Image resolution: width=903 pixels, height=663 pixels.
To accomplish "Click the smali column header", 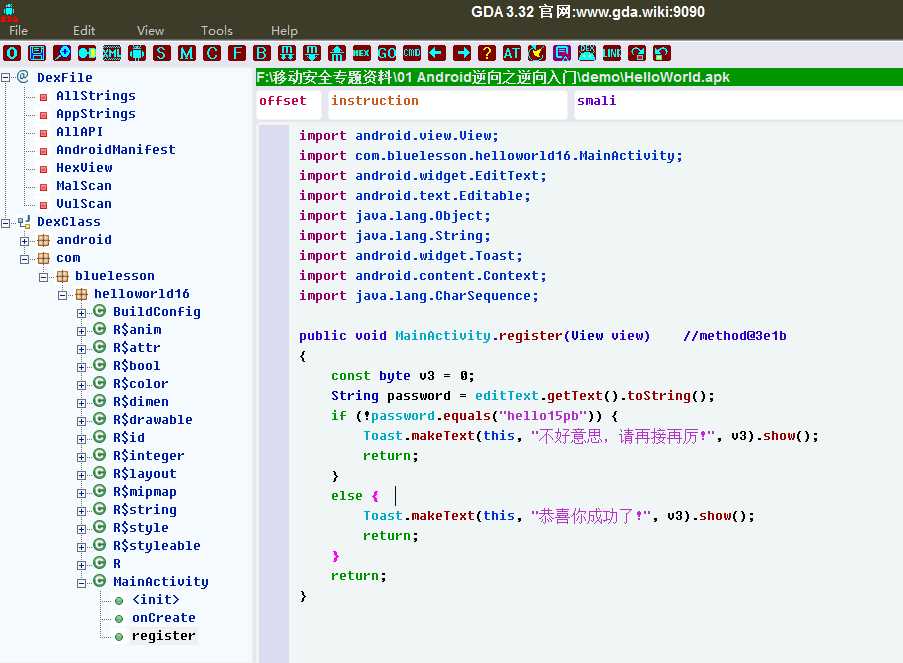I will coord(738,104).
